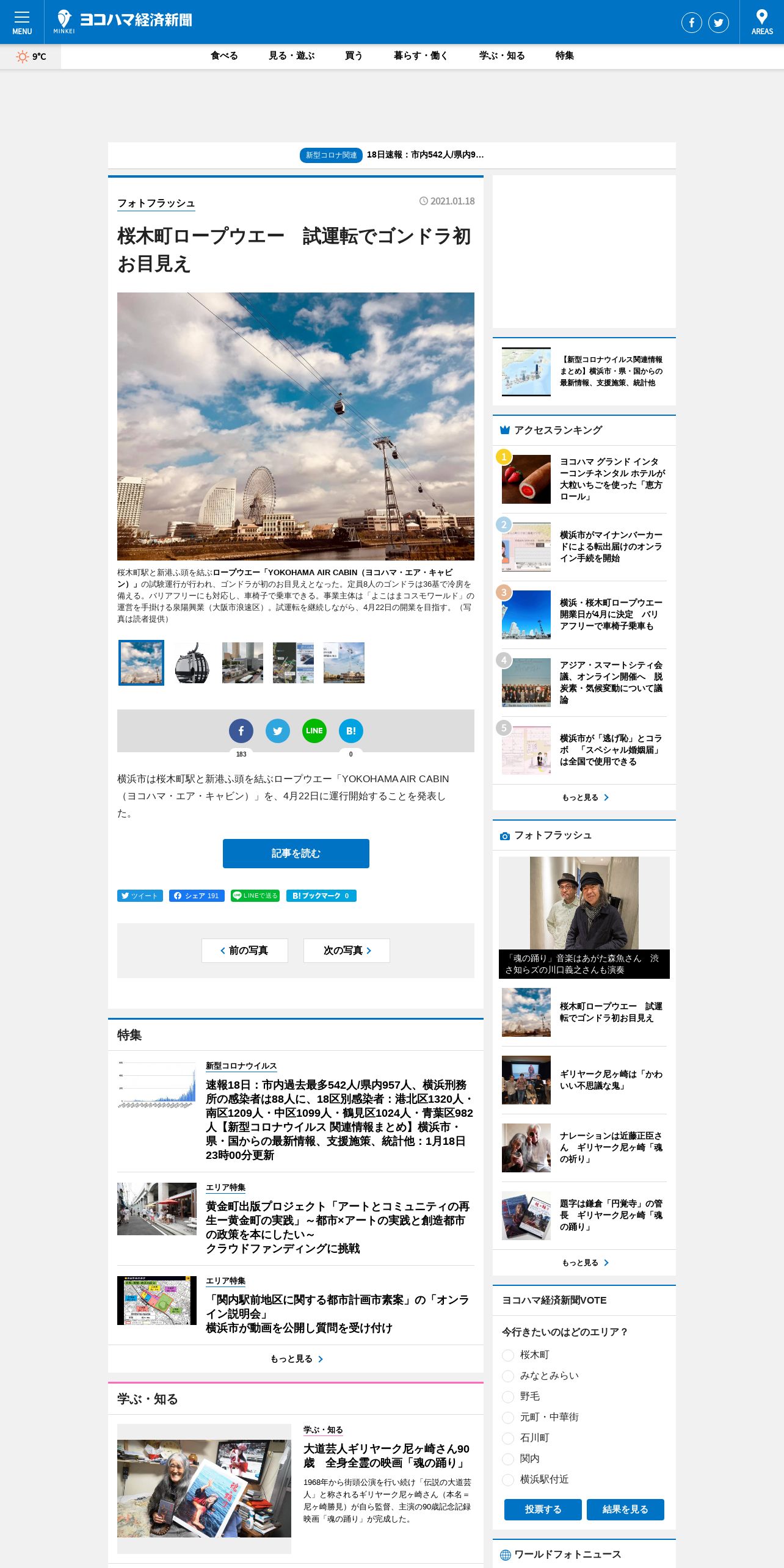Select the 横浜駅付近 radio option
This screenshot has height=1568, width=784.
(x=507, y=1480)
